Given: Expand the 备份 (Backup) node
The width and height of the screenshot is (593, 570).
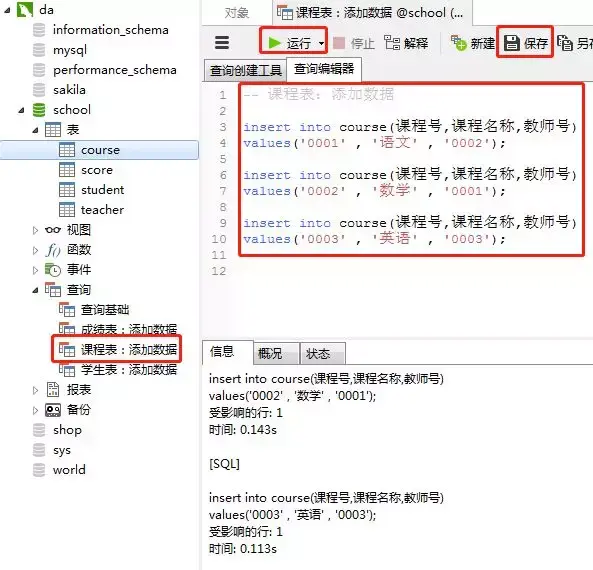Looking at the screenshot, I should click(35, 410).
